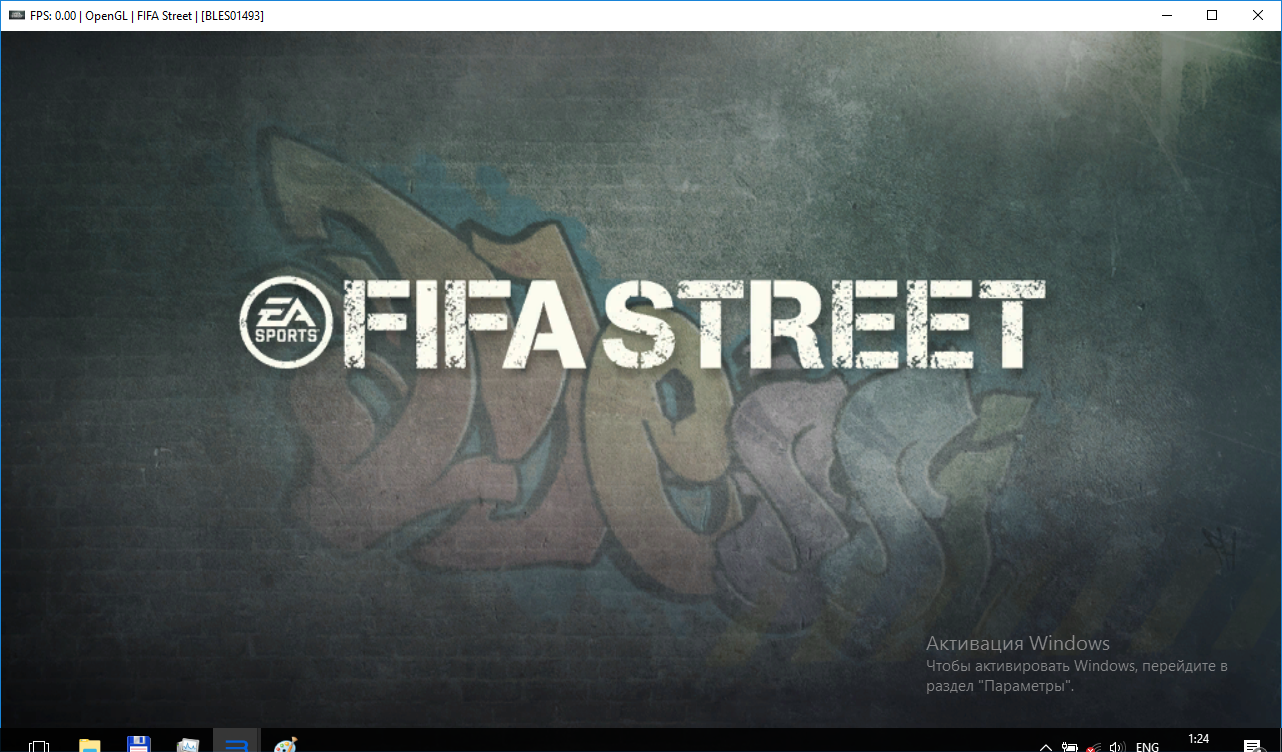The image size is (1282, 752).
Task: Show hidden system tray icons
Action: pyautogui.click(x=1046, y=746)
